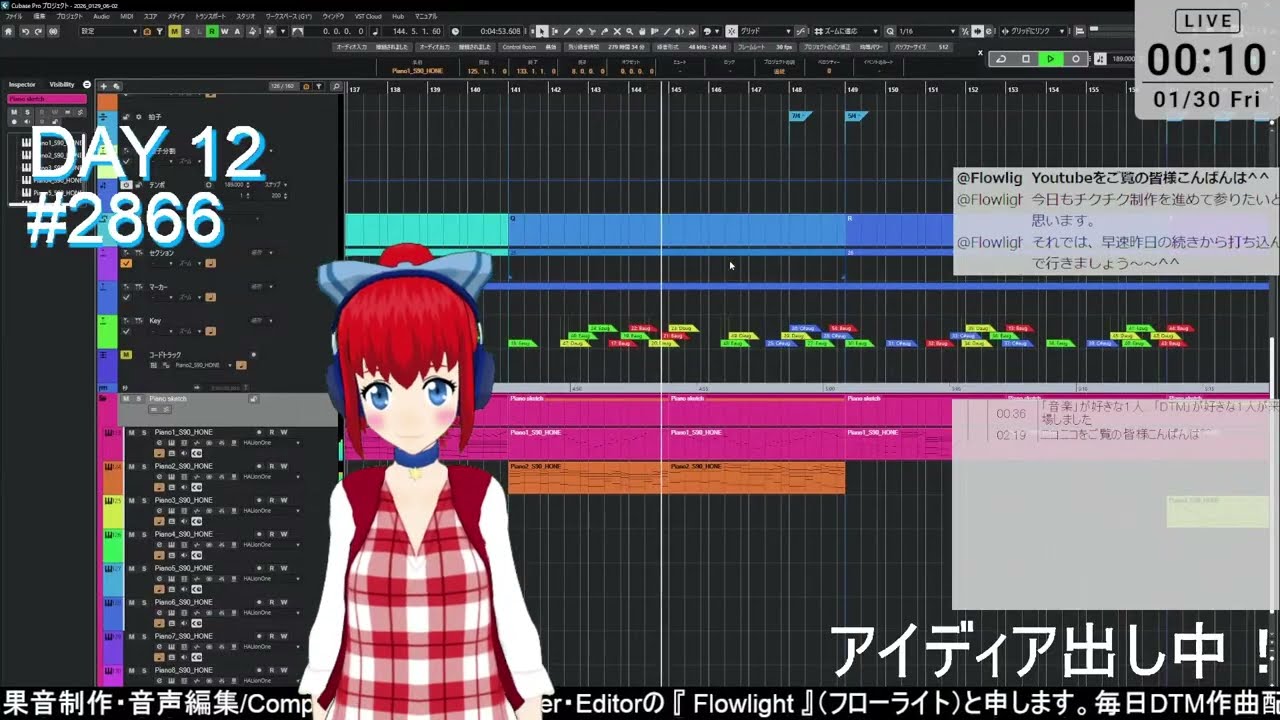The height and width of the screenshot is (720, 1280).
Task: Click the Redo arrow in toolbar
Action: coord(38,31)
